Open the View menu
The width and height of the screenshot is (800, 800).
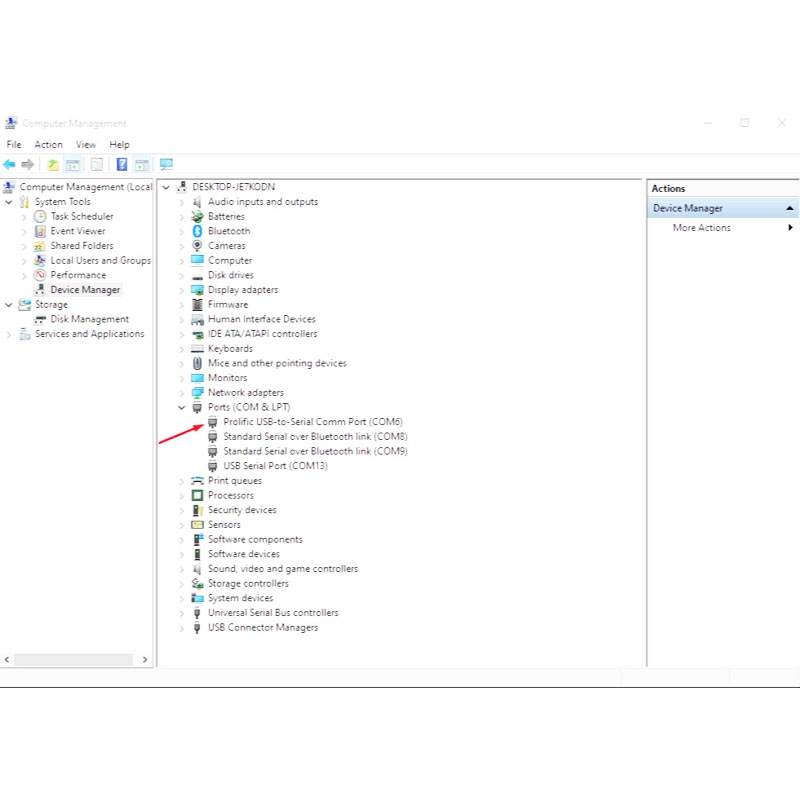[86, 145]
